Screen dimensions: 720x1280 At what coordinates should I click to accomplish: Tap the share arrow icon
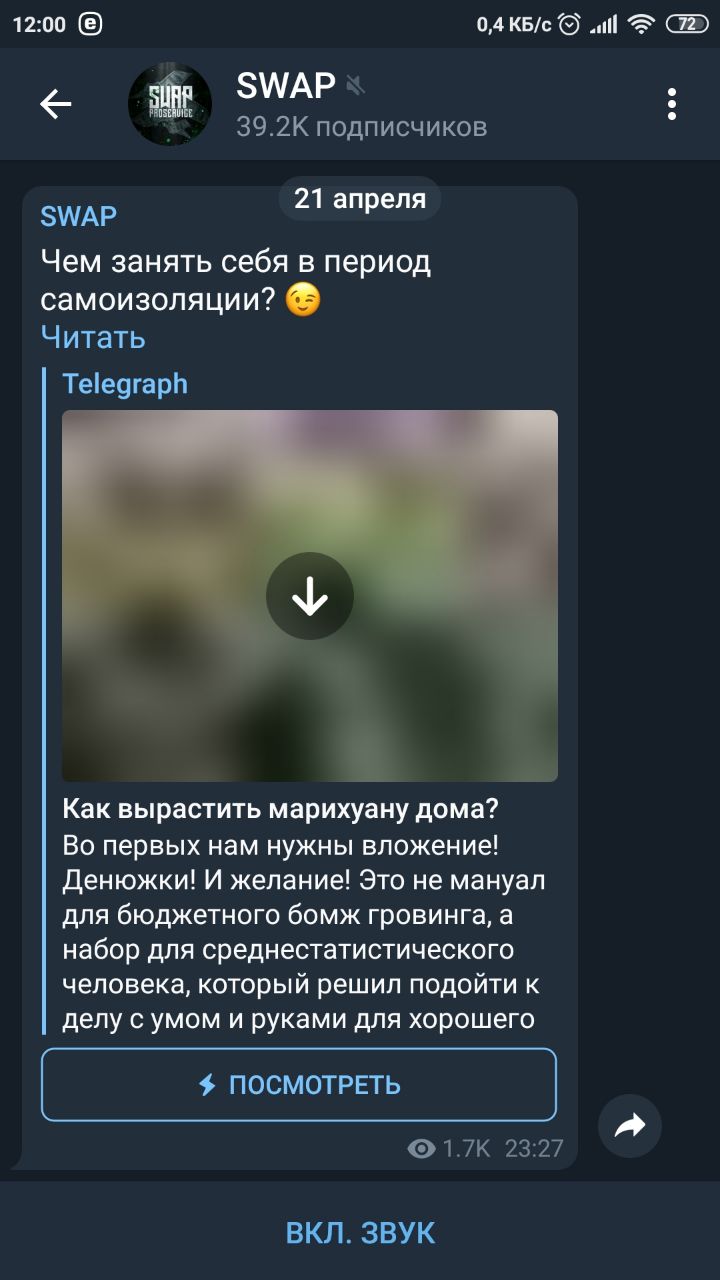pyautogui.click(x=630, y=1126)
